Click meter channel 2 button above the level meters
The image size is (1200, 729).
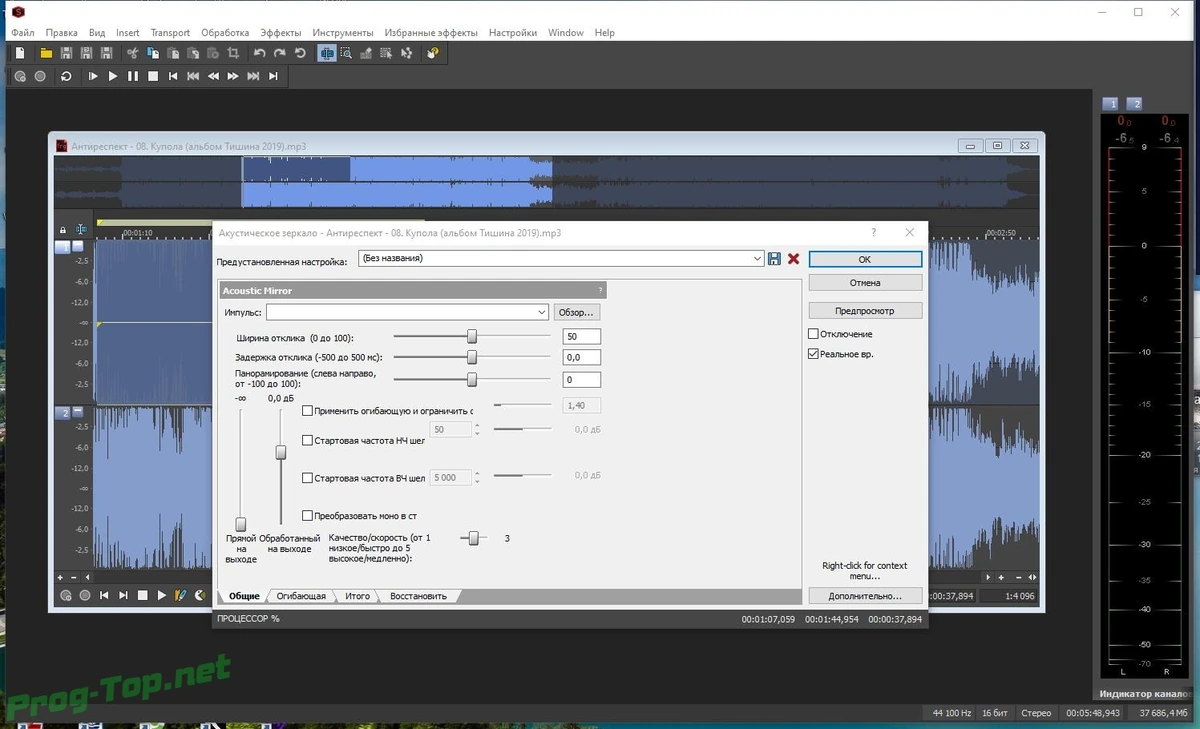[1134, 103]
